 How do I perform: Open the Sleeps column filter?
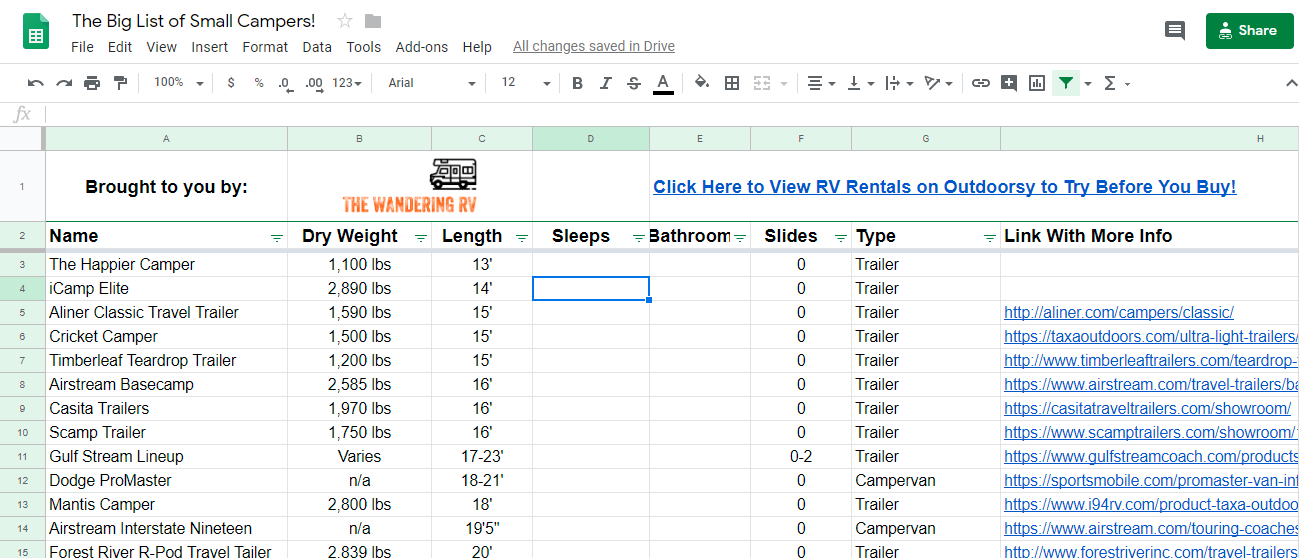[x=639, y=238]
